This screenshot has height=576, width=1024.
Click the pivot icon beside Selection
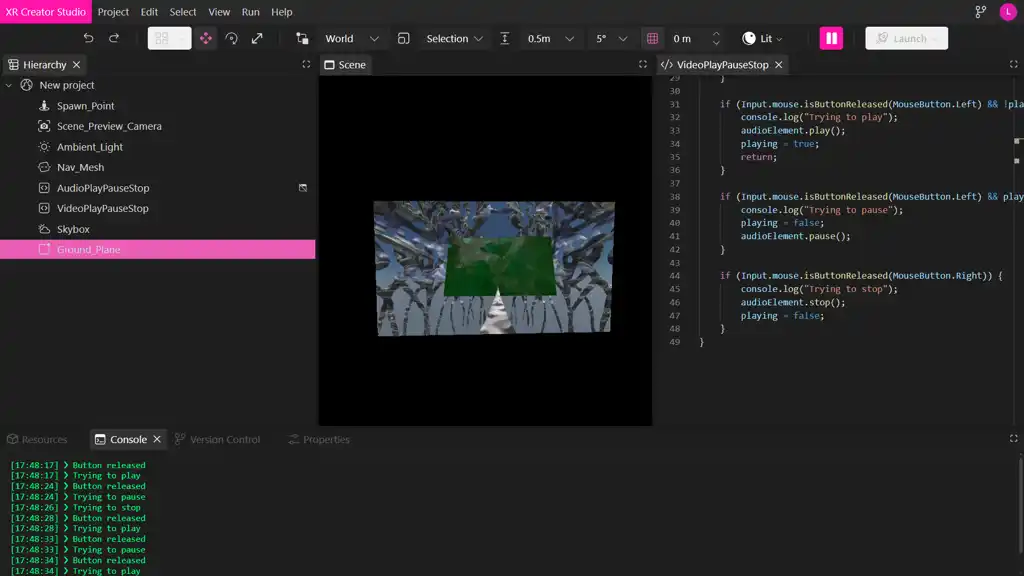[404, 39]
